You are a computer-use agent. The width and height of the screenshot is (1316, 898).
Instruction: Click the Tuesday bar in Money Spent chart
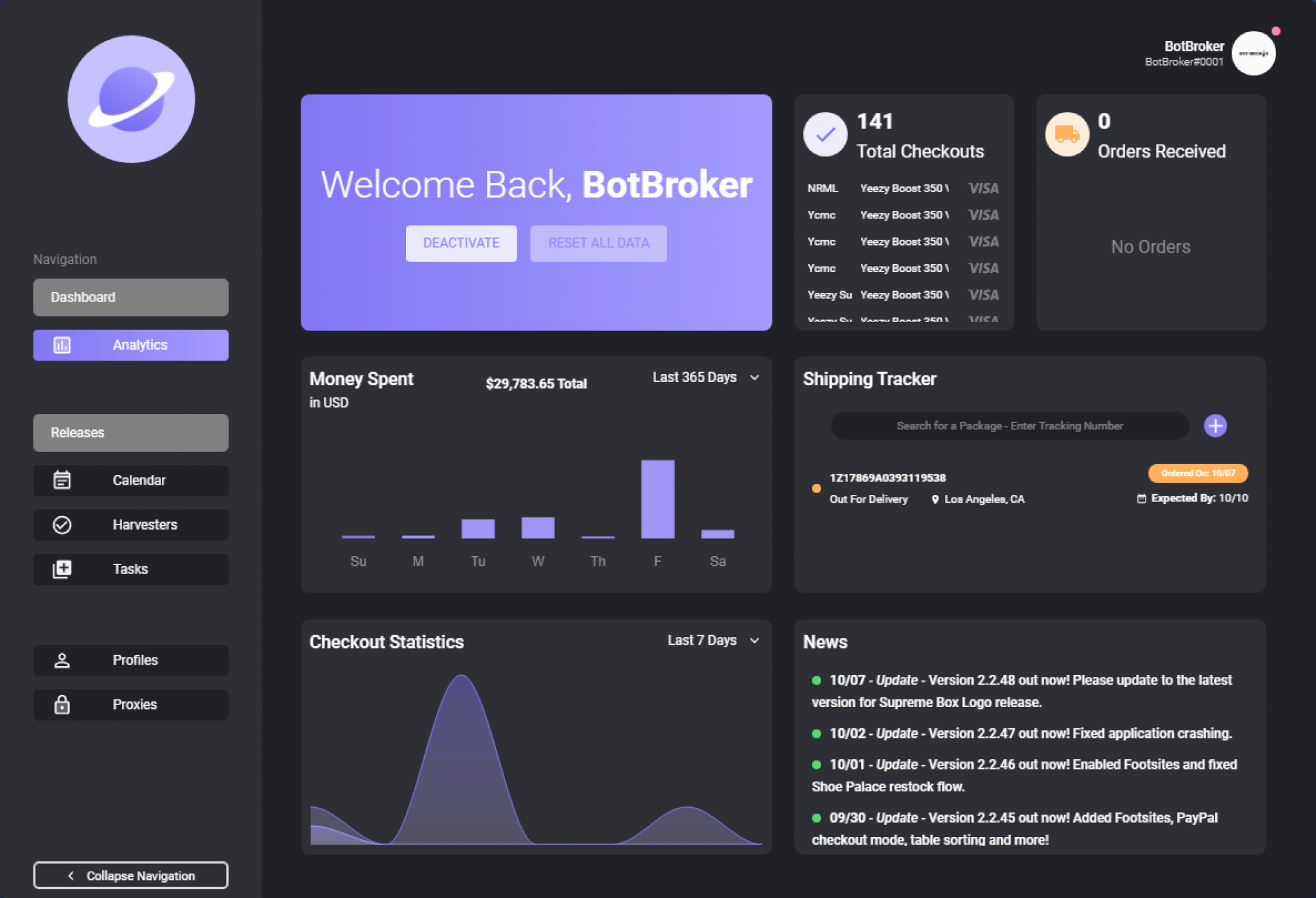(478, 528)
